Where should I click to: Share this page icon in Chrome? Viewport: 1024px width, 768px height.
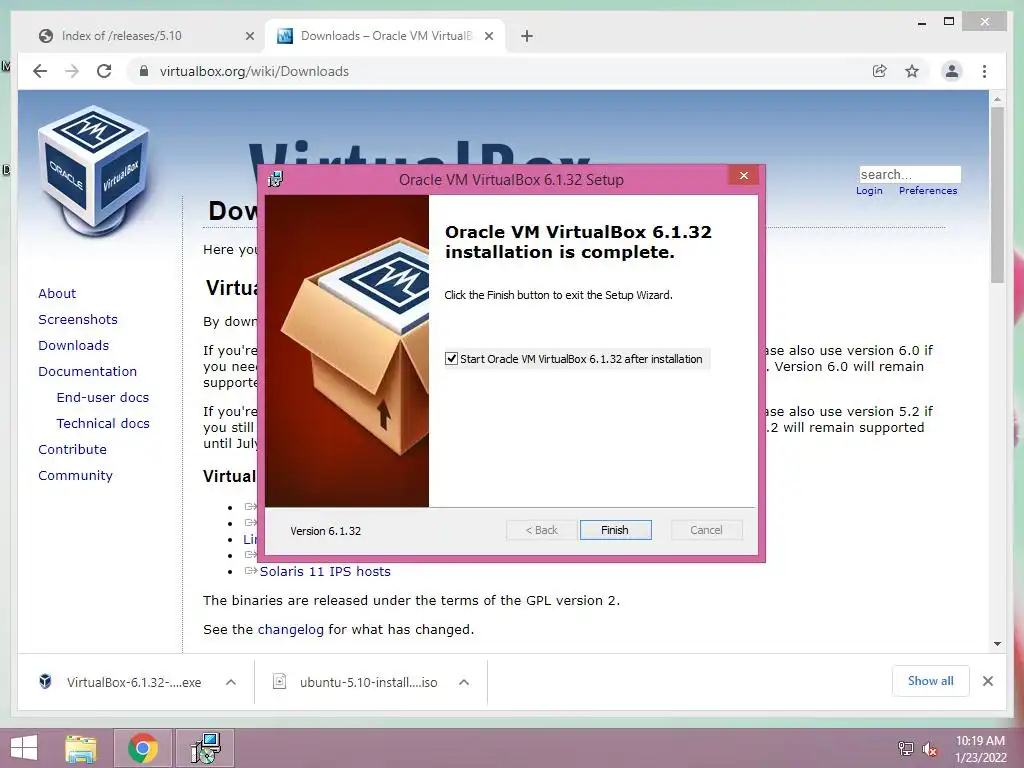[x=880, y=71]
